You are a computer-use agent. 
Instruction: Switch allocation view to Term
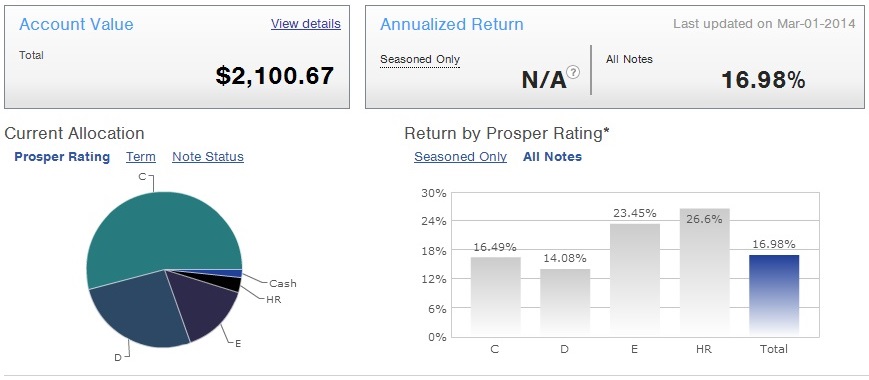141,157
